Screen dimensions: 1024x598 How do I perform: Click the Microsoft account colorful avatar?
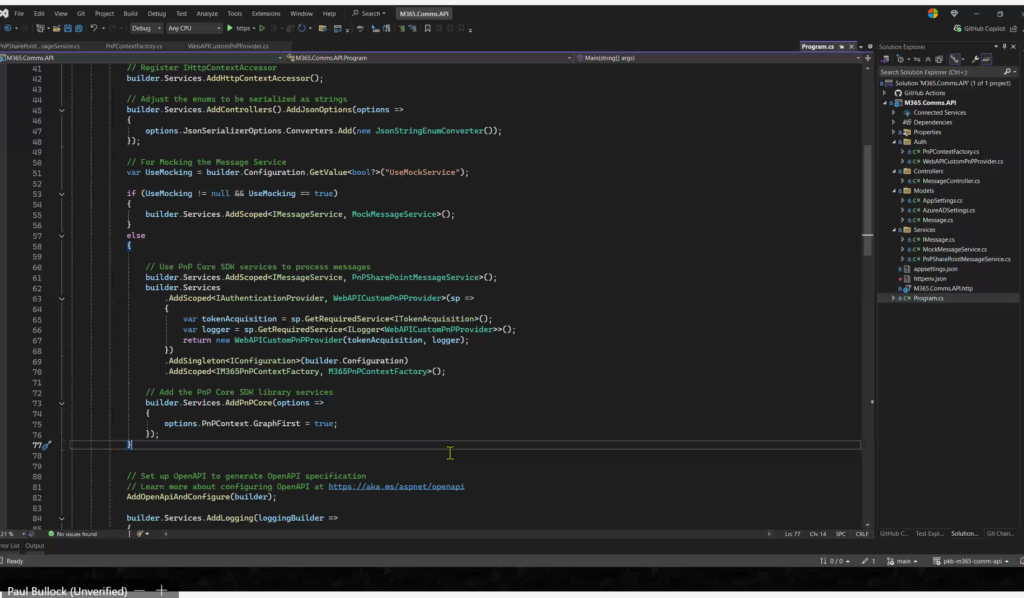tap(933, 13)
